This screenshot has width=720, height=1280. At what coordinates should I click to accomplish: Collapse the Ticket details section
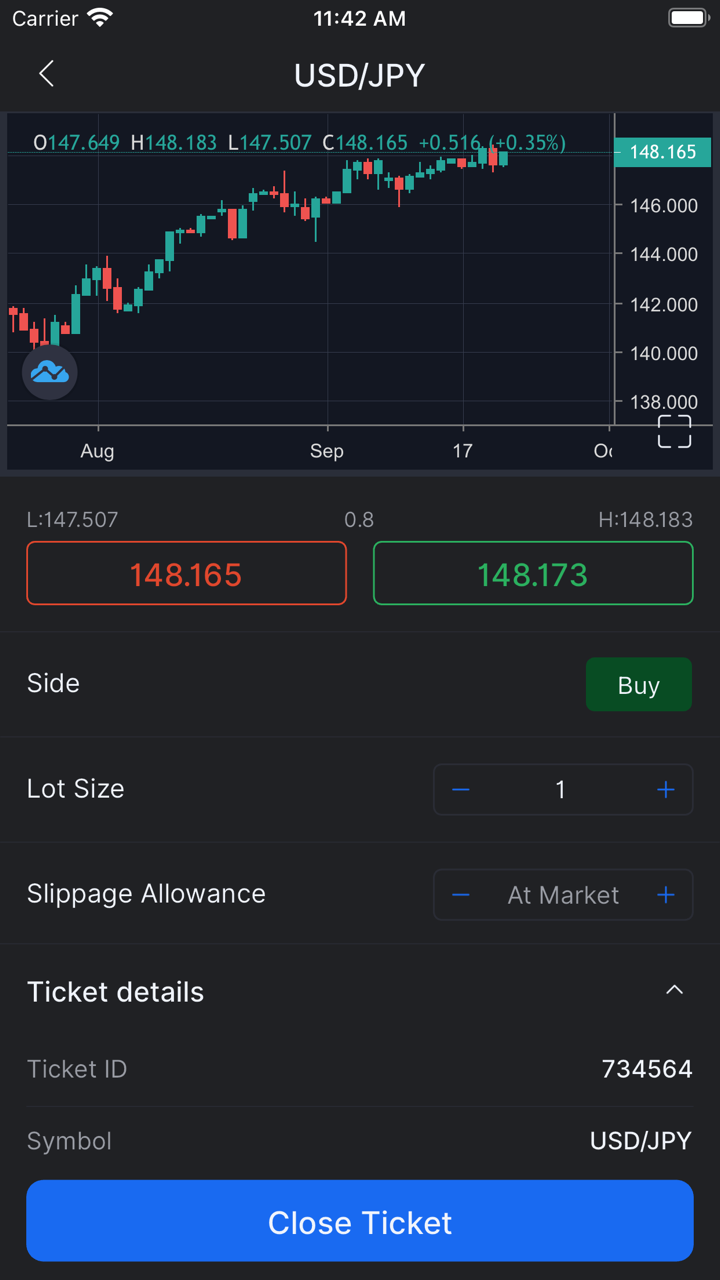click(x=674, y=990)
